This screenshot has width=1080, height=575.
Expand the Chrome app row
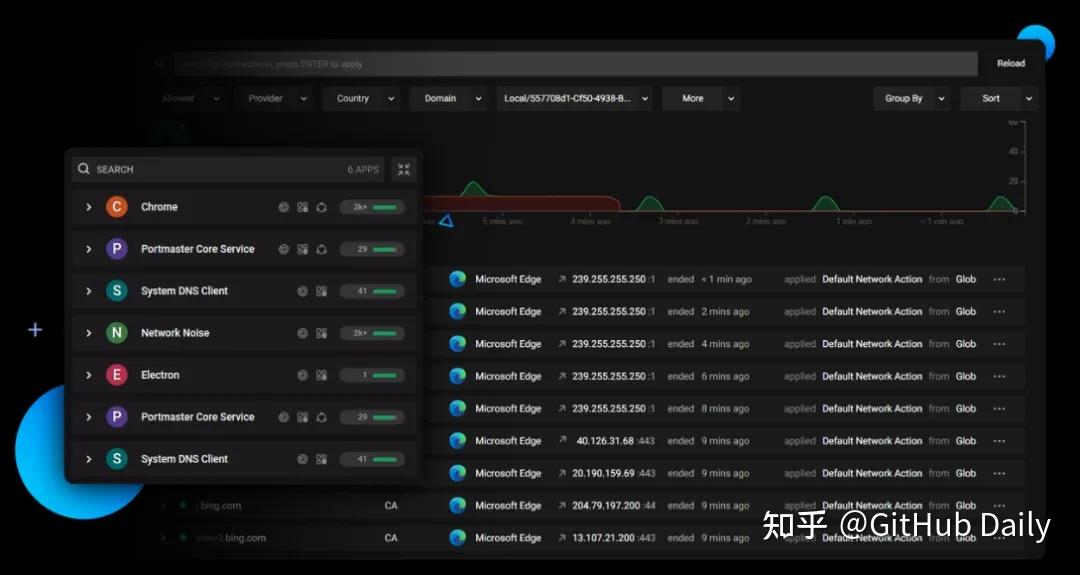pos(89,207)
